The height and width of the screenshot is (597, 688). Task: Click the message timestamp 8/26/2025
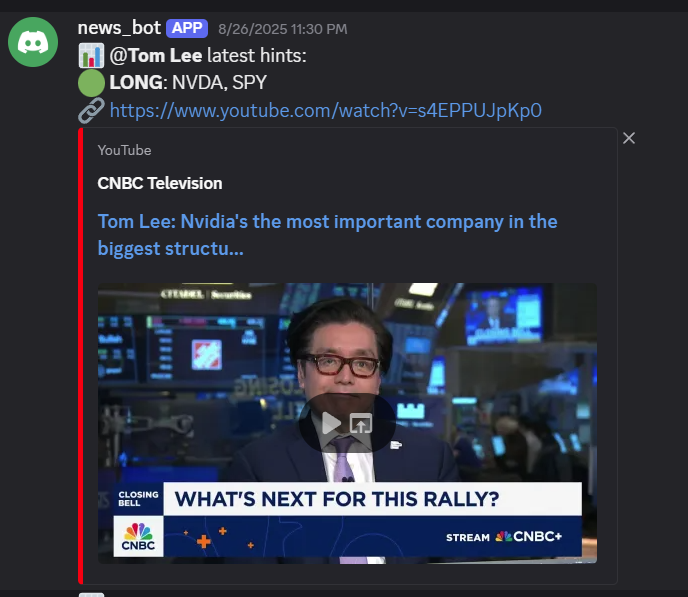coord(283,29)
